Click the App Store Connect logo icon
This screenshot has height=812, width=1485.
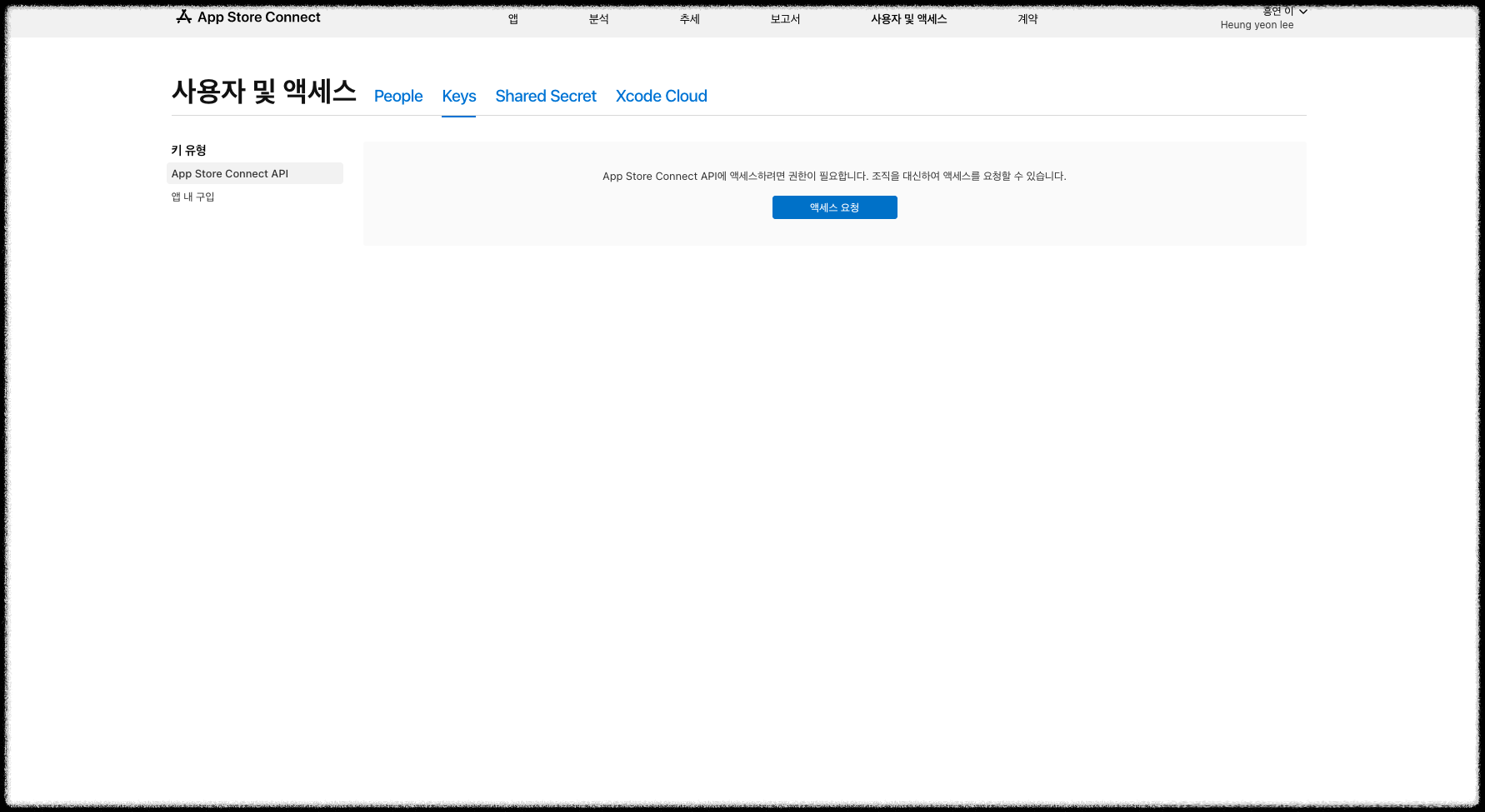coord(184,17)
